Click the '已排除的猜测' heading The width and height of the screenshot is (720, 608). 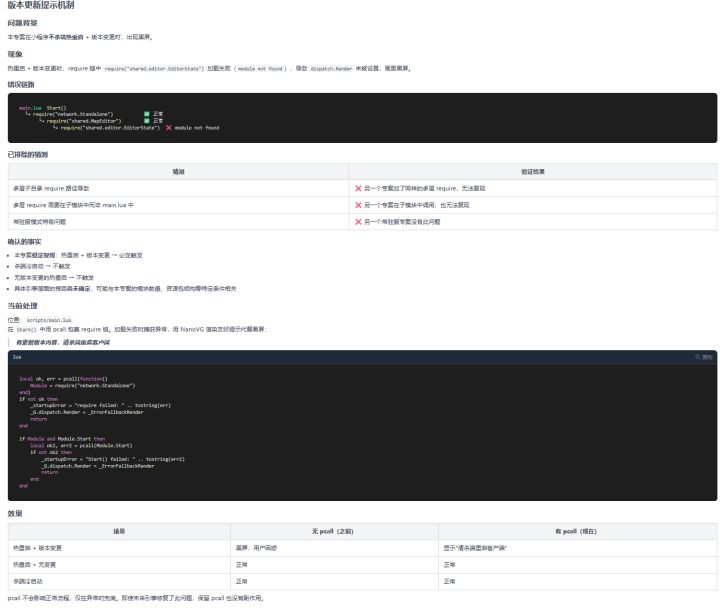[28, 155]
